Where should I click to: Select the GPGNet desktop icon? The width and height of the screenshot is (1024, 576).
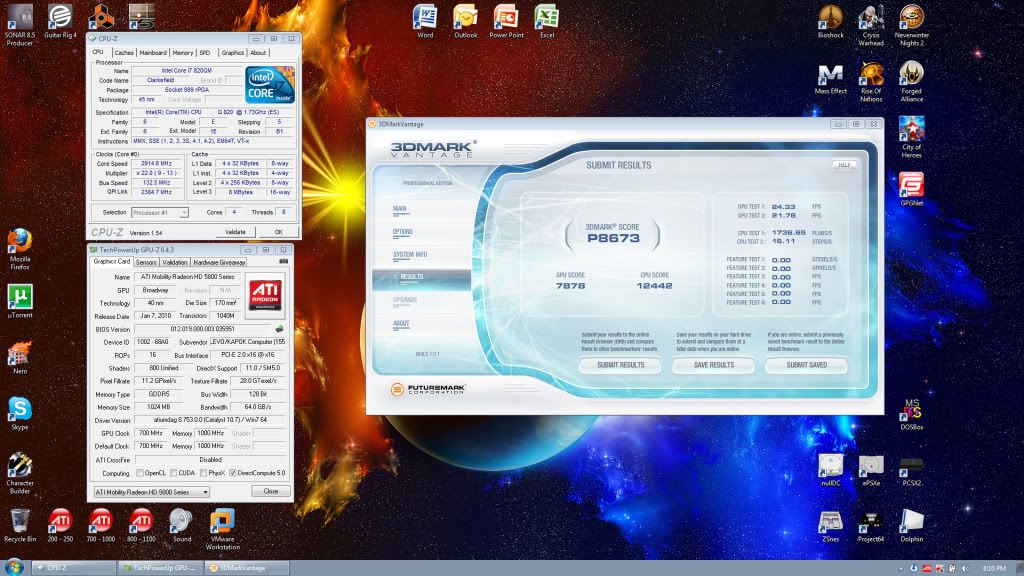pos(912,189)
